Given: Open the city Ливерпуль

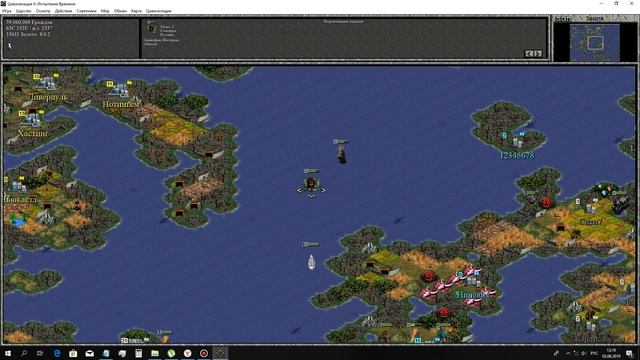Looking at the screenshot, I should coord(46,83).
